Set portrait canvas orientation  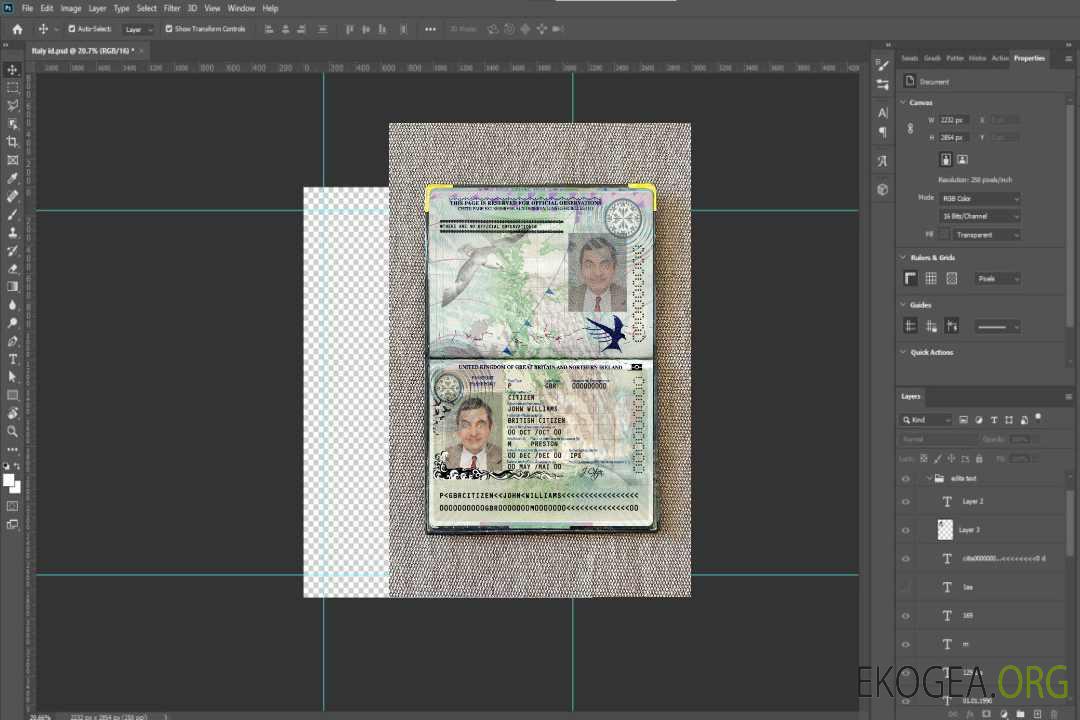(946, 160)
